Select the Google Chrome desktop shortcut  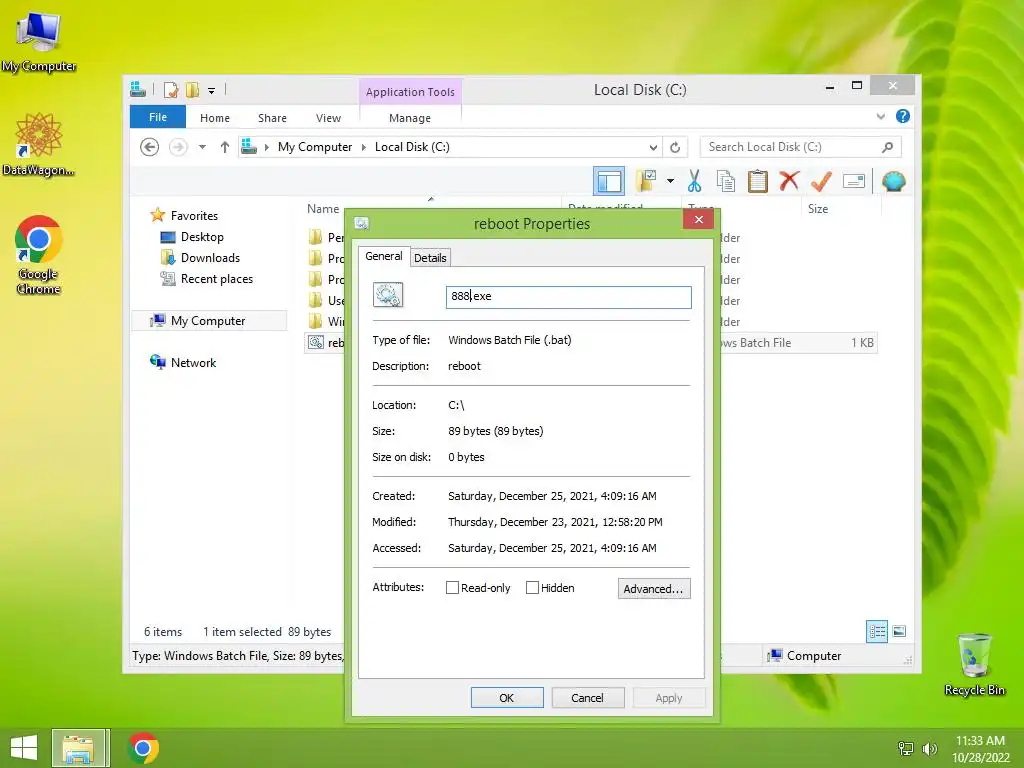pyautogui.click(x=39, y=255)
